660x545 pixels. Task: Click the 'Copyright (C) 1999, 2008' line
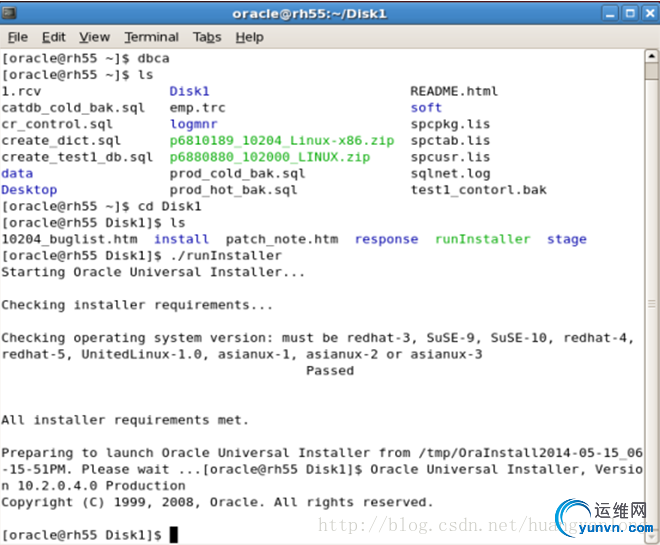coord(217,502)
